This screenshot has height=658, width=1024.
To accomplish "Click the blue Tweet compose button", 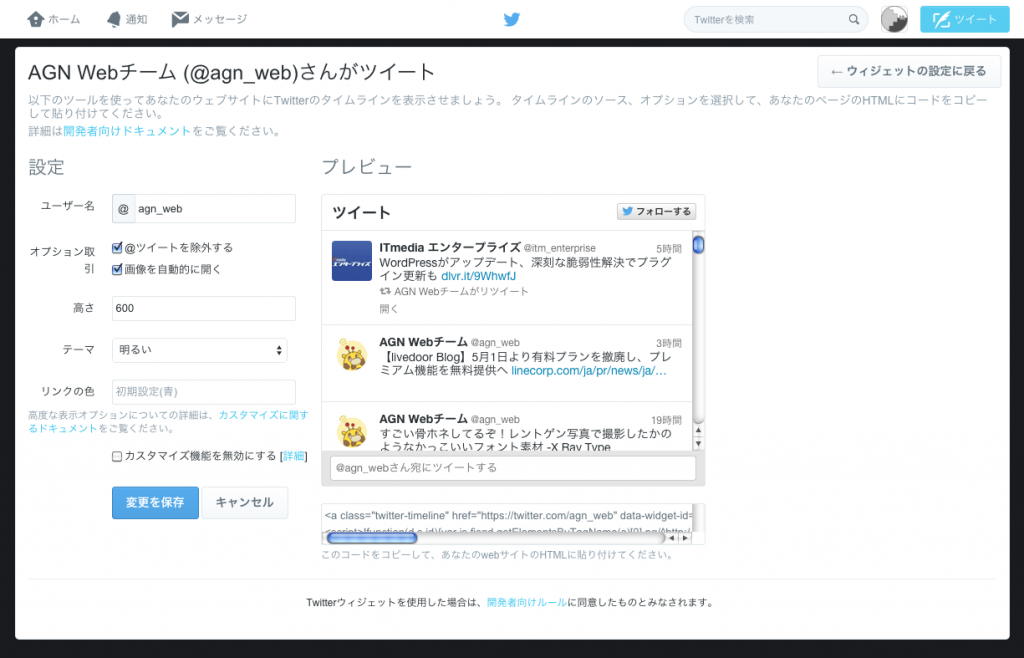I will coord(965,20).
